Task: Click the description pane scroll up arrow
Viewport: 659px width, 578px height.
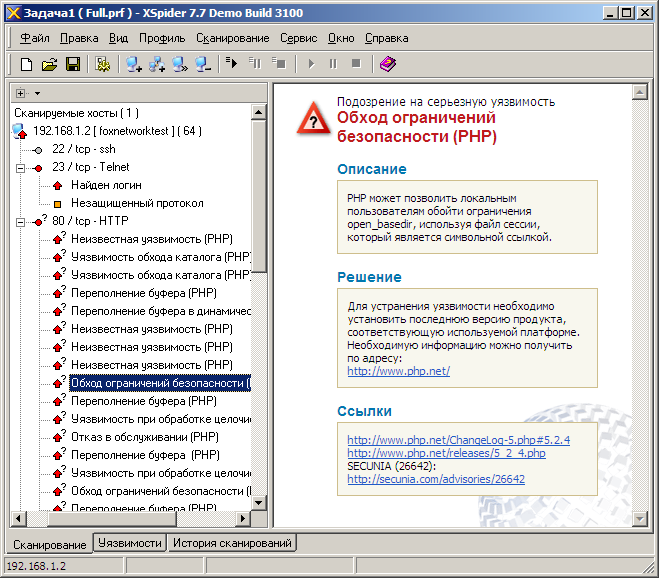Action: tap(640, 92)
